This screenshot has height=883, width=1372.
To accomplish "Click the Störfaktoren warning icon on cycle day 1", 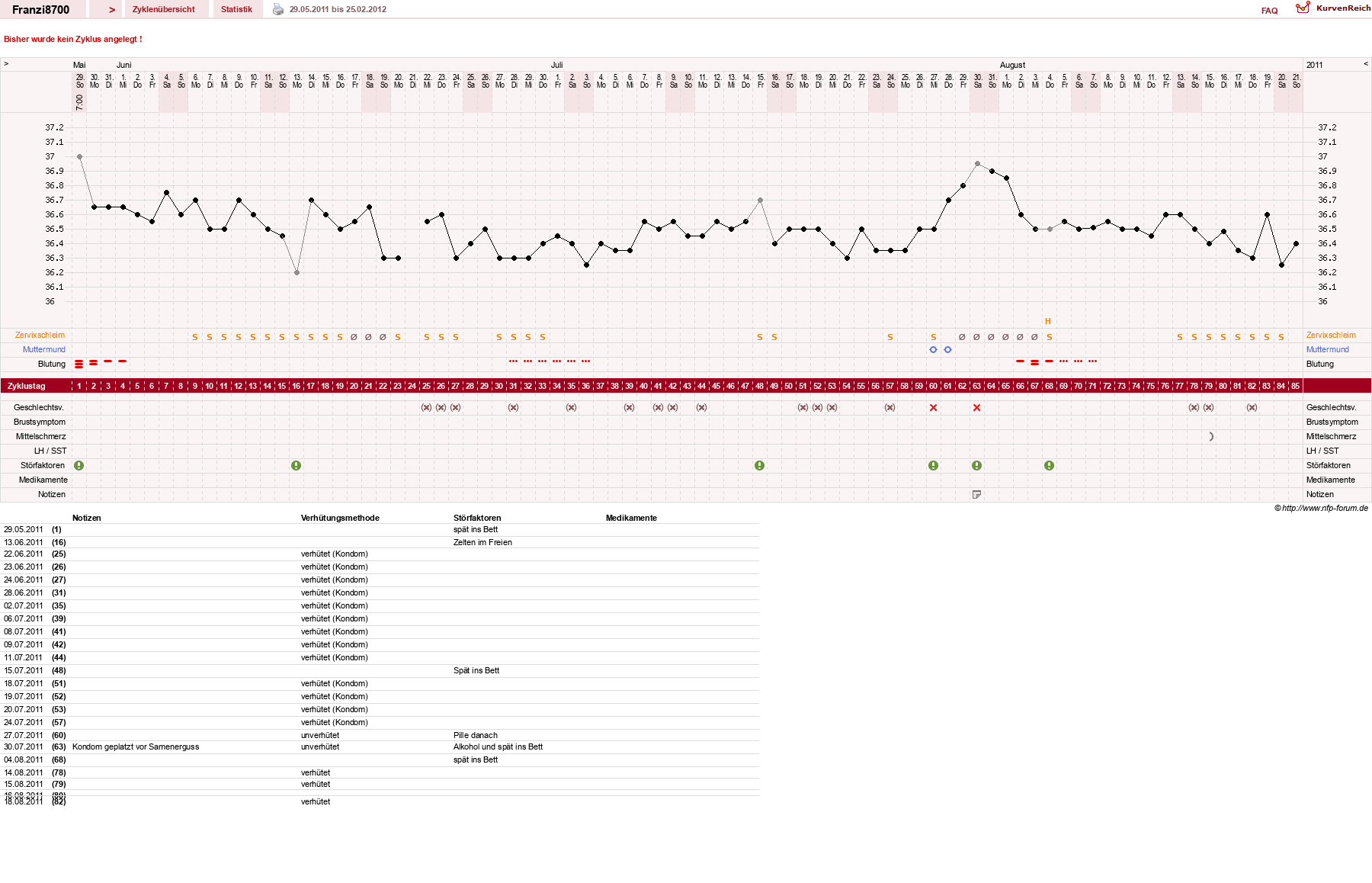I will click(79, 465).
